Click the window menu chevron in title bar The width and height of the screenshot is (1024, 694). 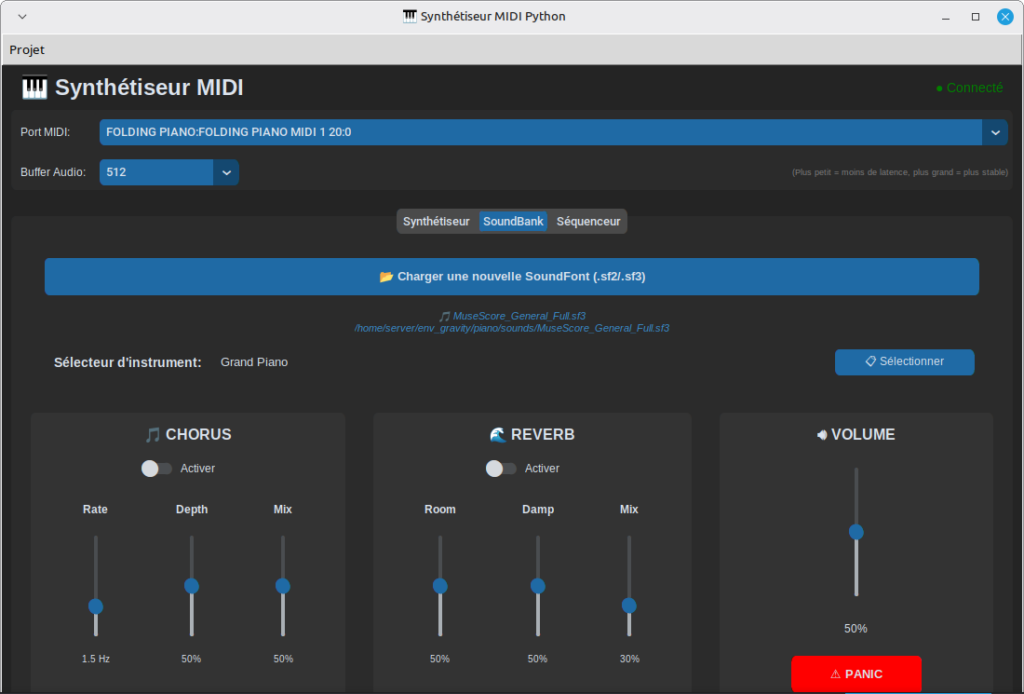coord(23,17)
